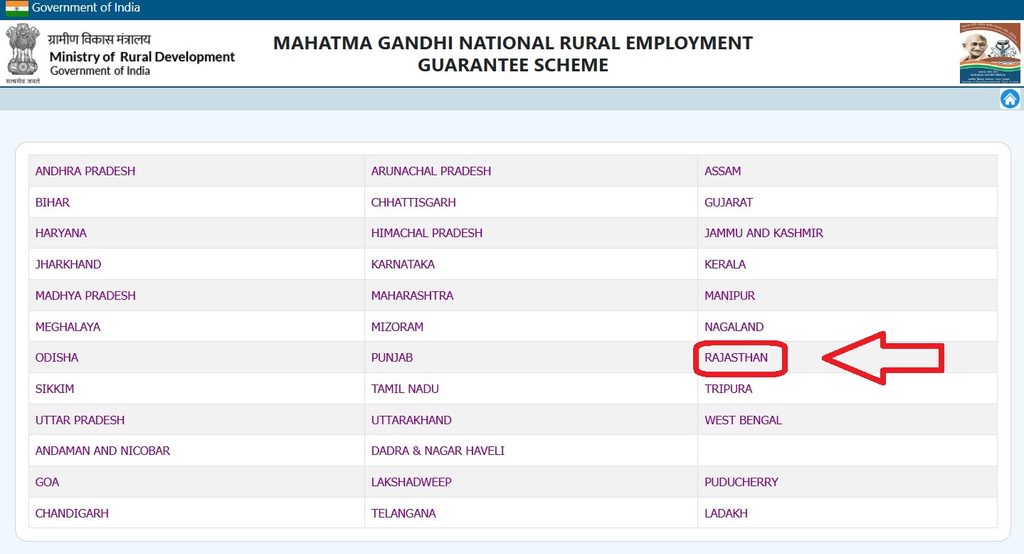Open the Odisha state link
1024x554 pixels.
tap(57, 358)
